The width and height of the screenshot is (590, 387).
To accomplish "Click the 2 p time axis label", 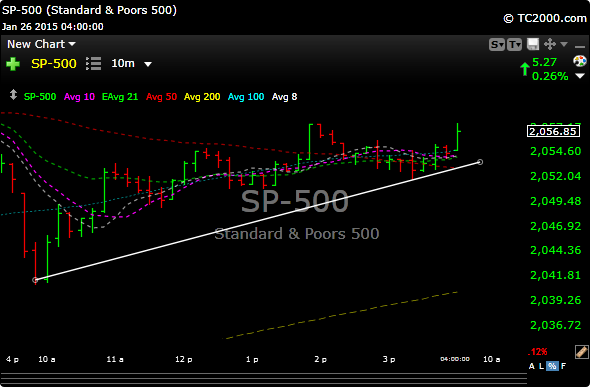I will [x=321, y=359].
